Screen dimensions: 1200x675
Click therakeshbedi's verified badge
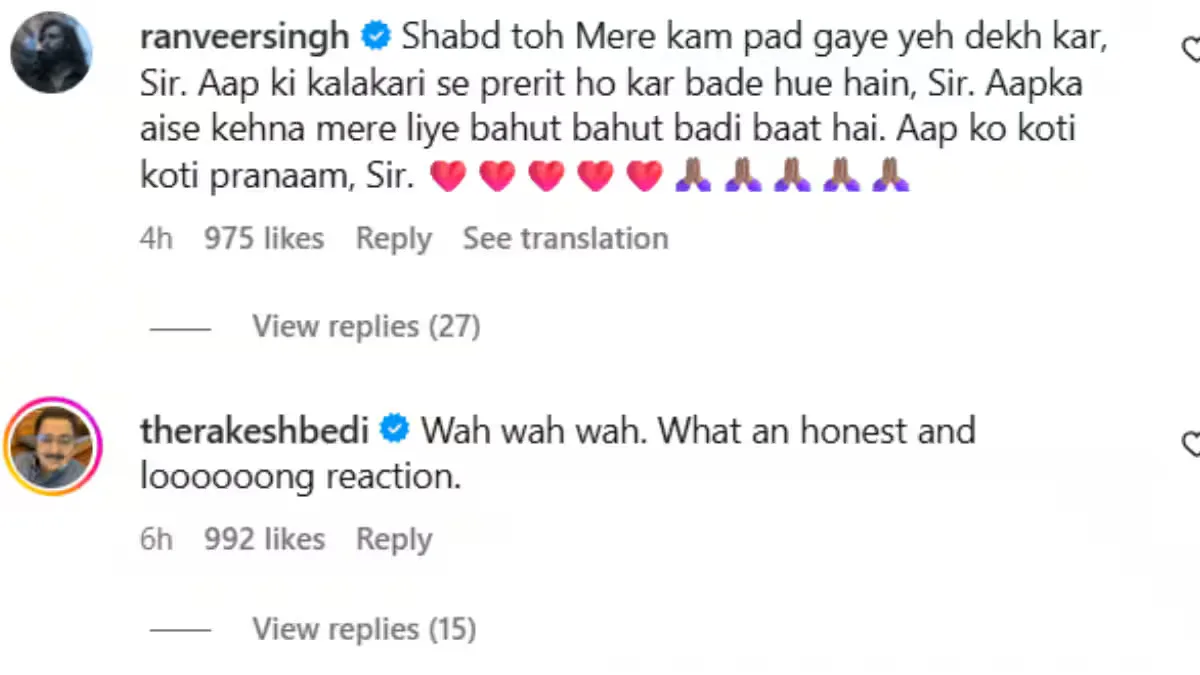pyautogui.click(x=394, y=429)
